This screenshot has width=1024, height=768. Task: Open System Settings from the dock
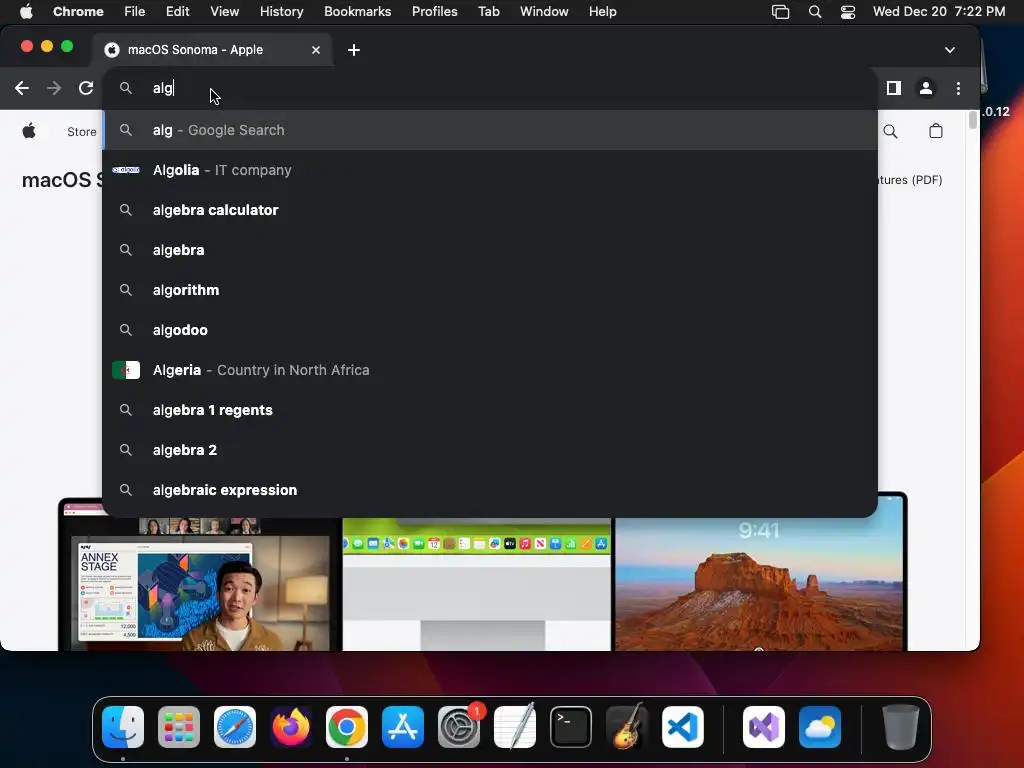[459, 727]
